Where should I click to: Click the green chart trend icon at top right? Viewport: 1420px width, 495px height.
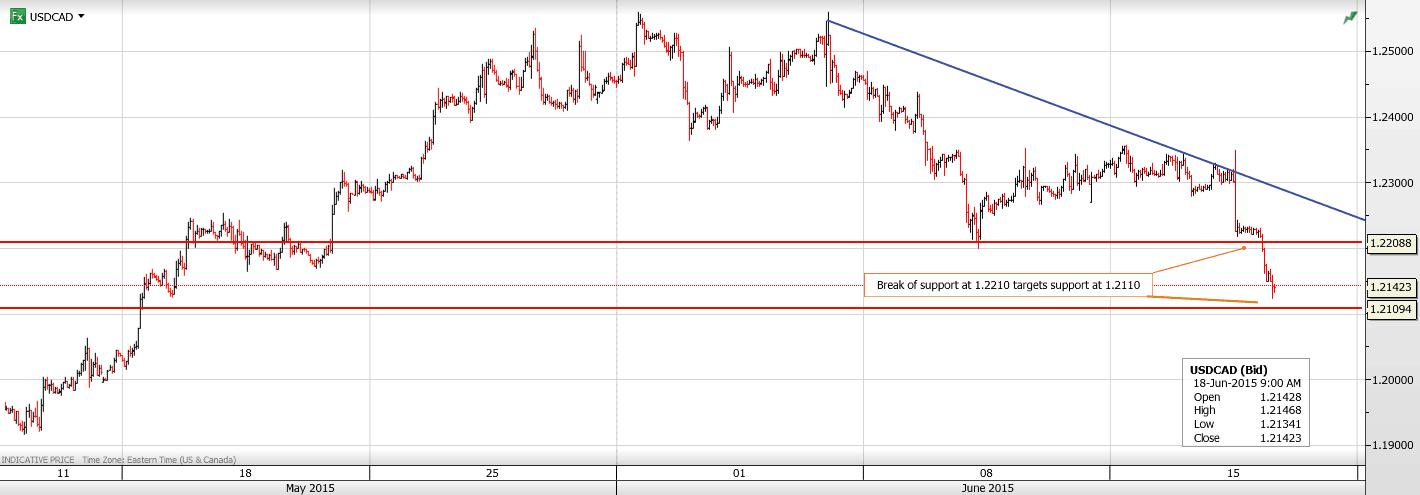[1351, 17]
